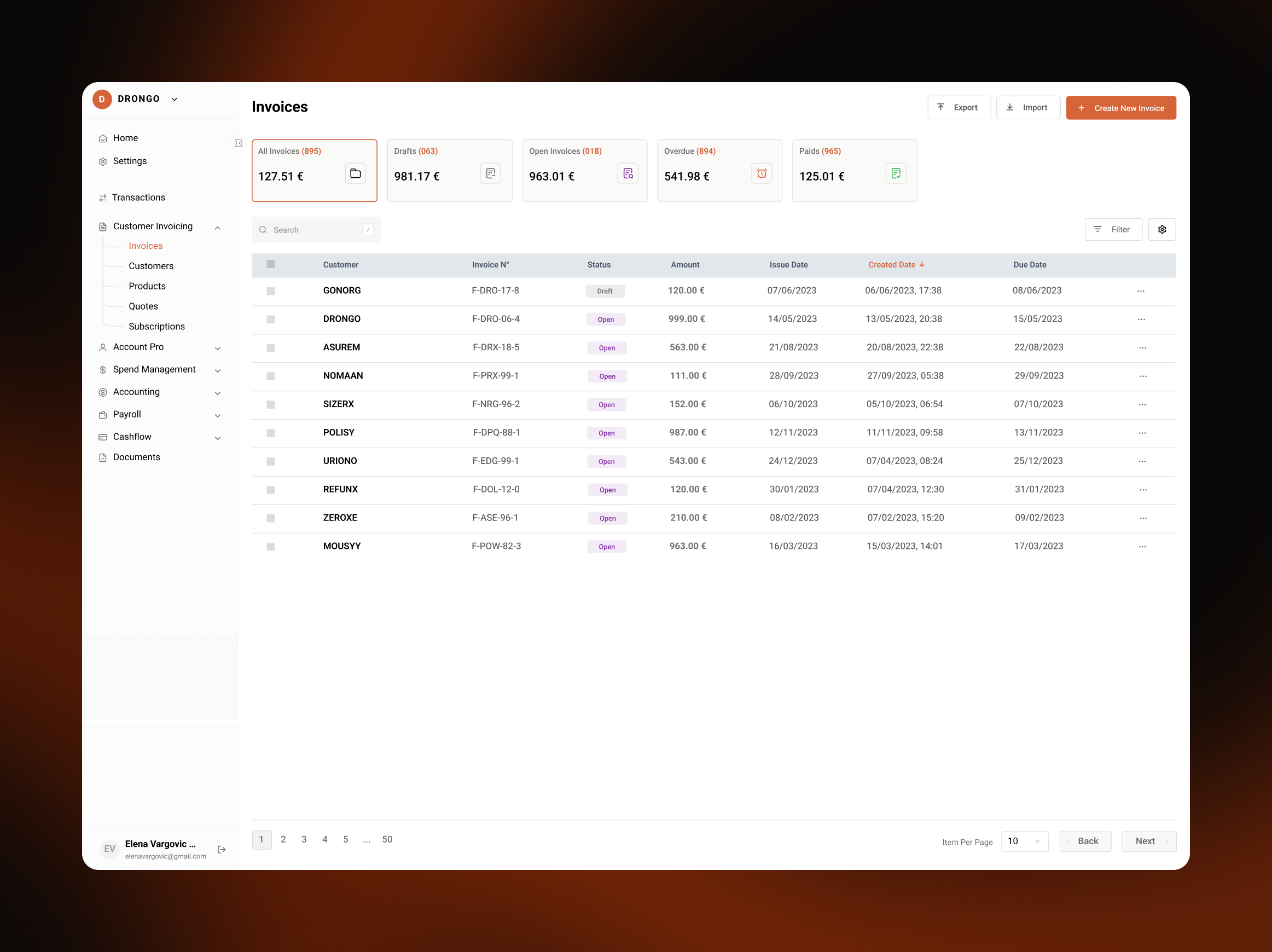Toggle the select-all checkbox in table header

(x=270, y=265)
